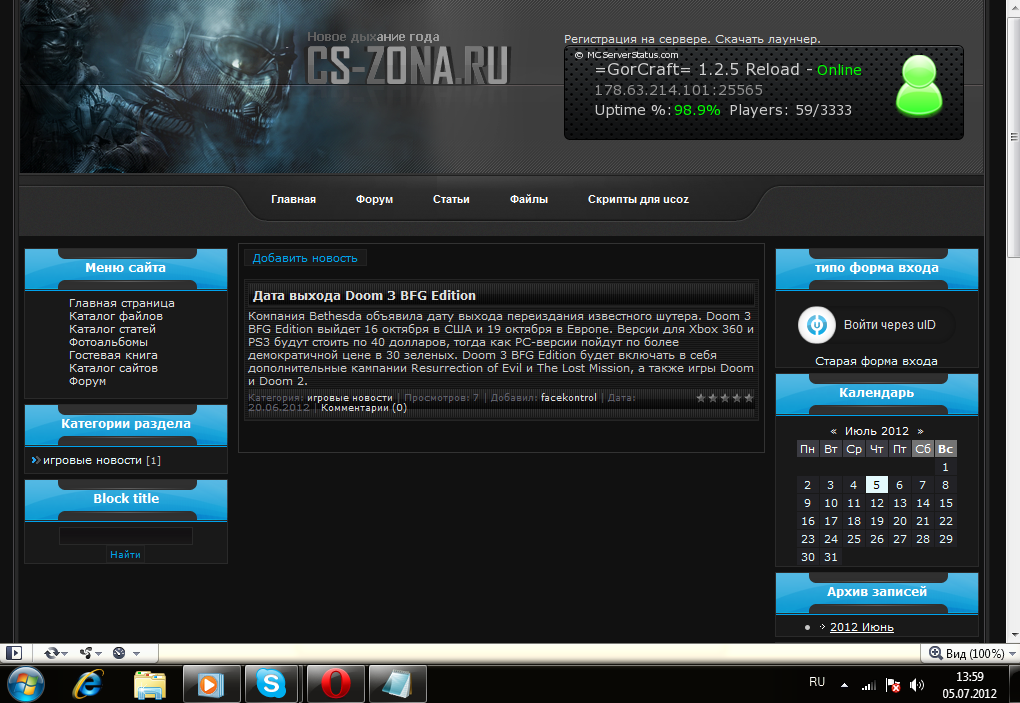Click the network signal tray icon
1020x703 pixels.
click(x=868, y=685)
